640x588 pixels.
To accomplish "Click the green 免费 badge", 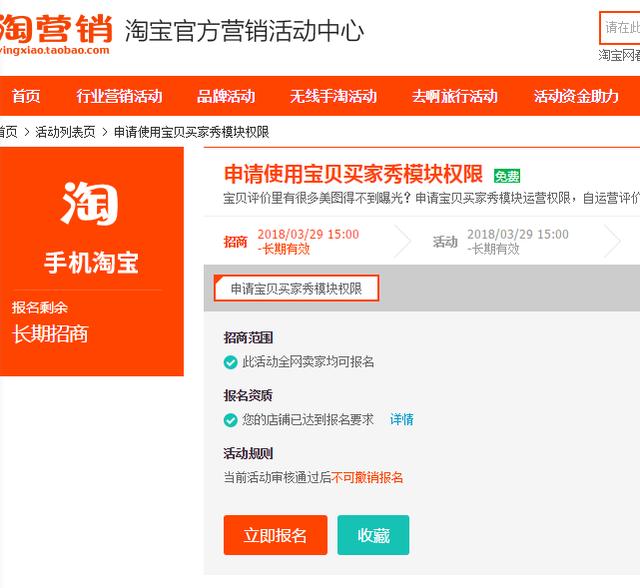I will click(507, 176).
